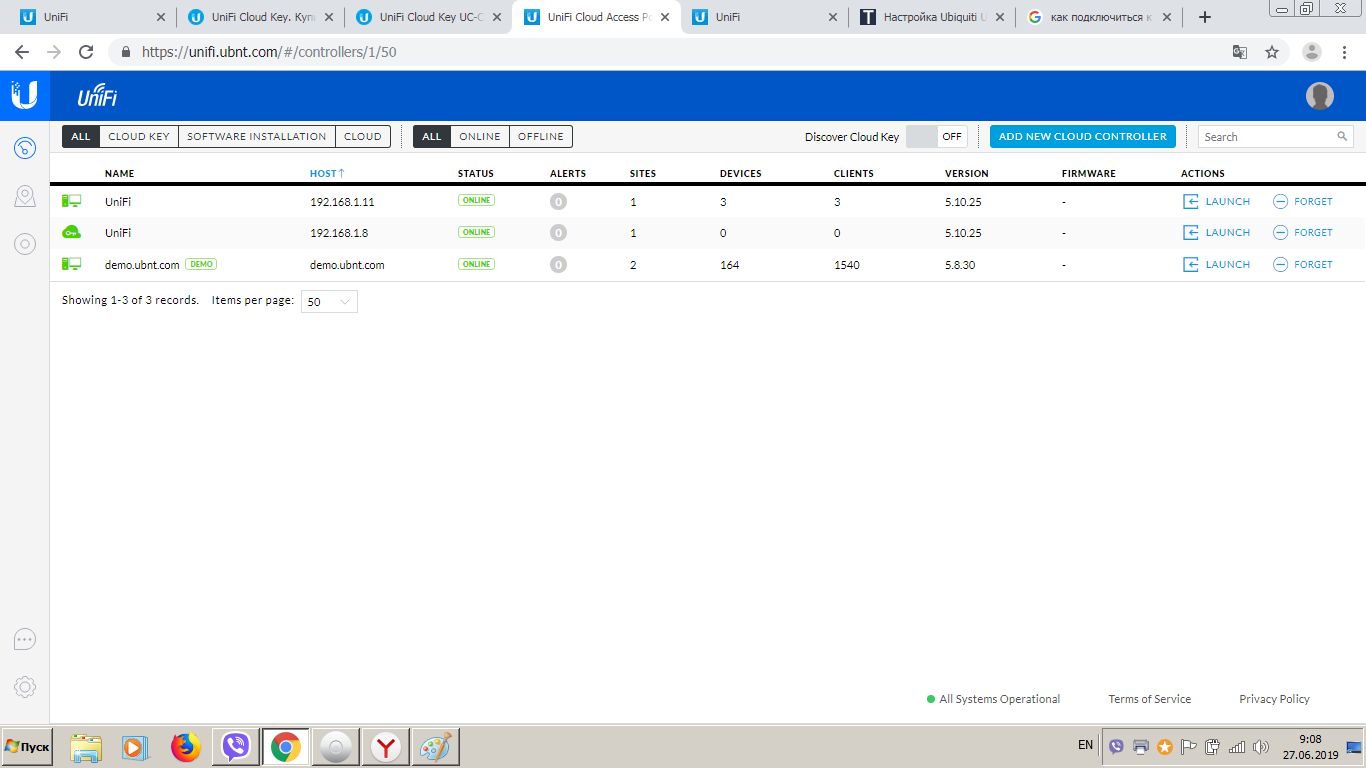Open the Terms of Service link
The height and width of the screenshot is (768, 1366).
[x=1149, y=699]
